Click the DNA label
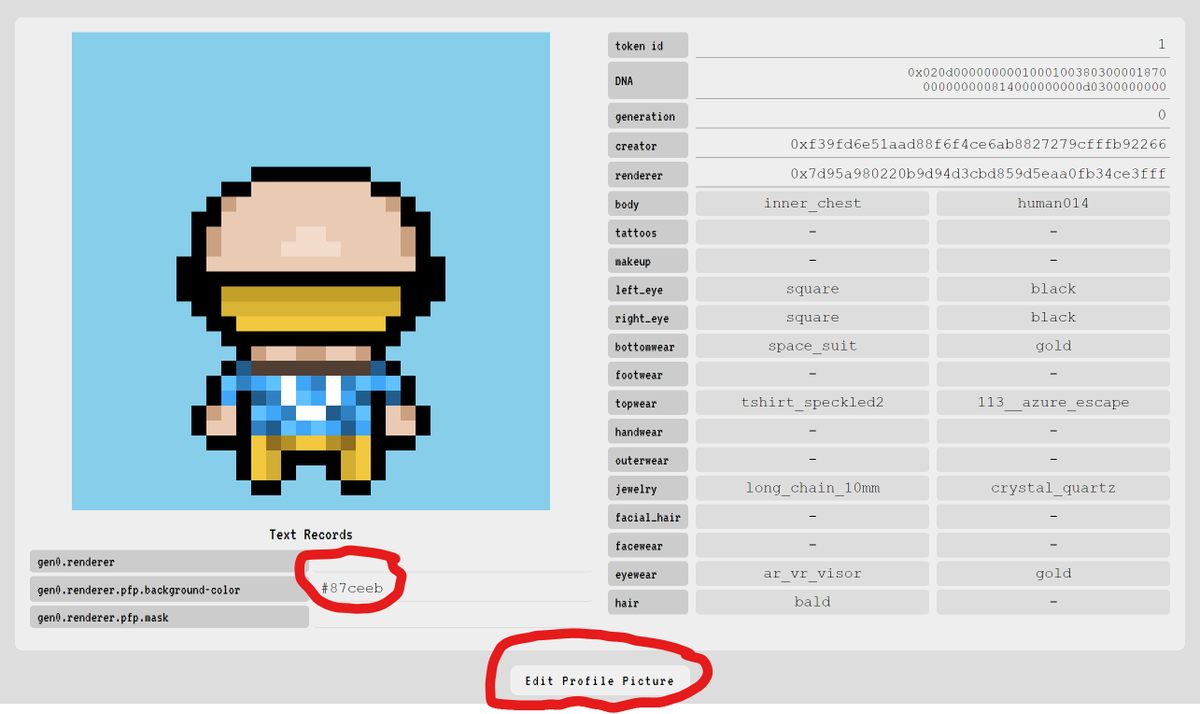 tap(648, 80)
